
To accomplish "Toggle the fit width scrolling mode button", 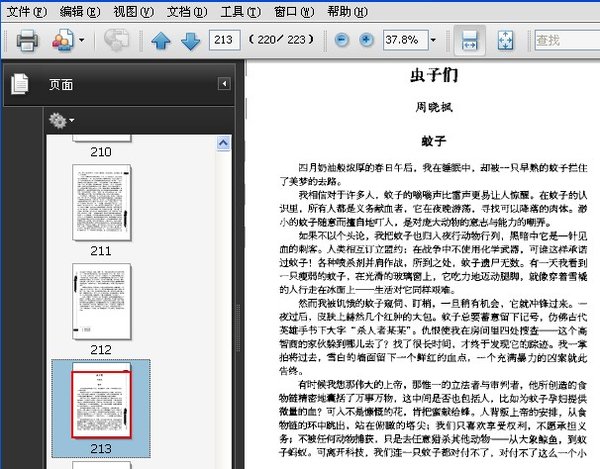I will point(470,40).
